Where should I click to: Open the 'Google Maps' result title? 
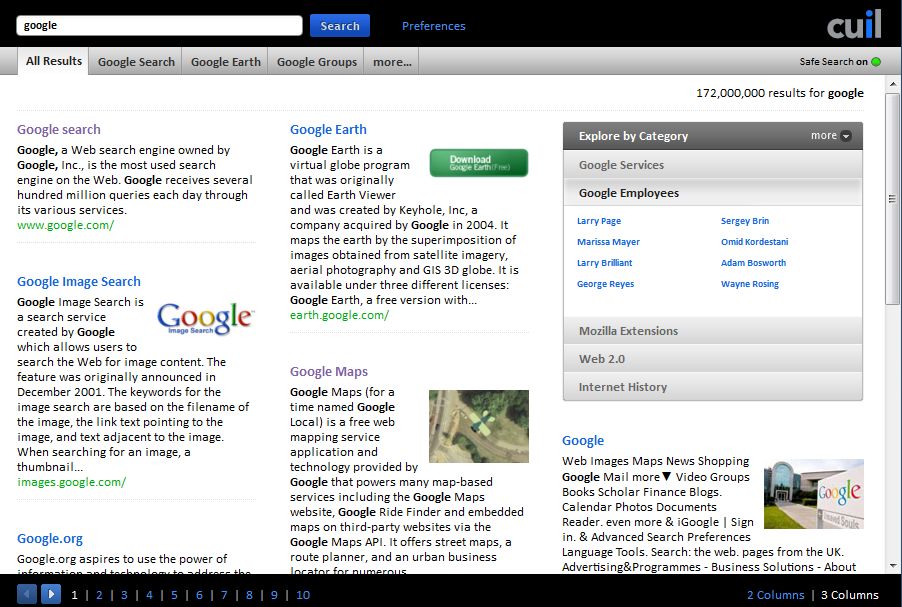tap(328, 371)
